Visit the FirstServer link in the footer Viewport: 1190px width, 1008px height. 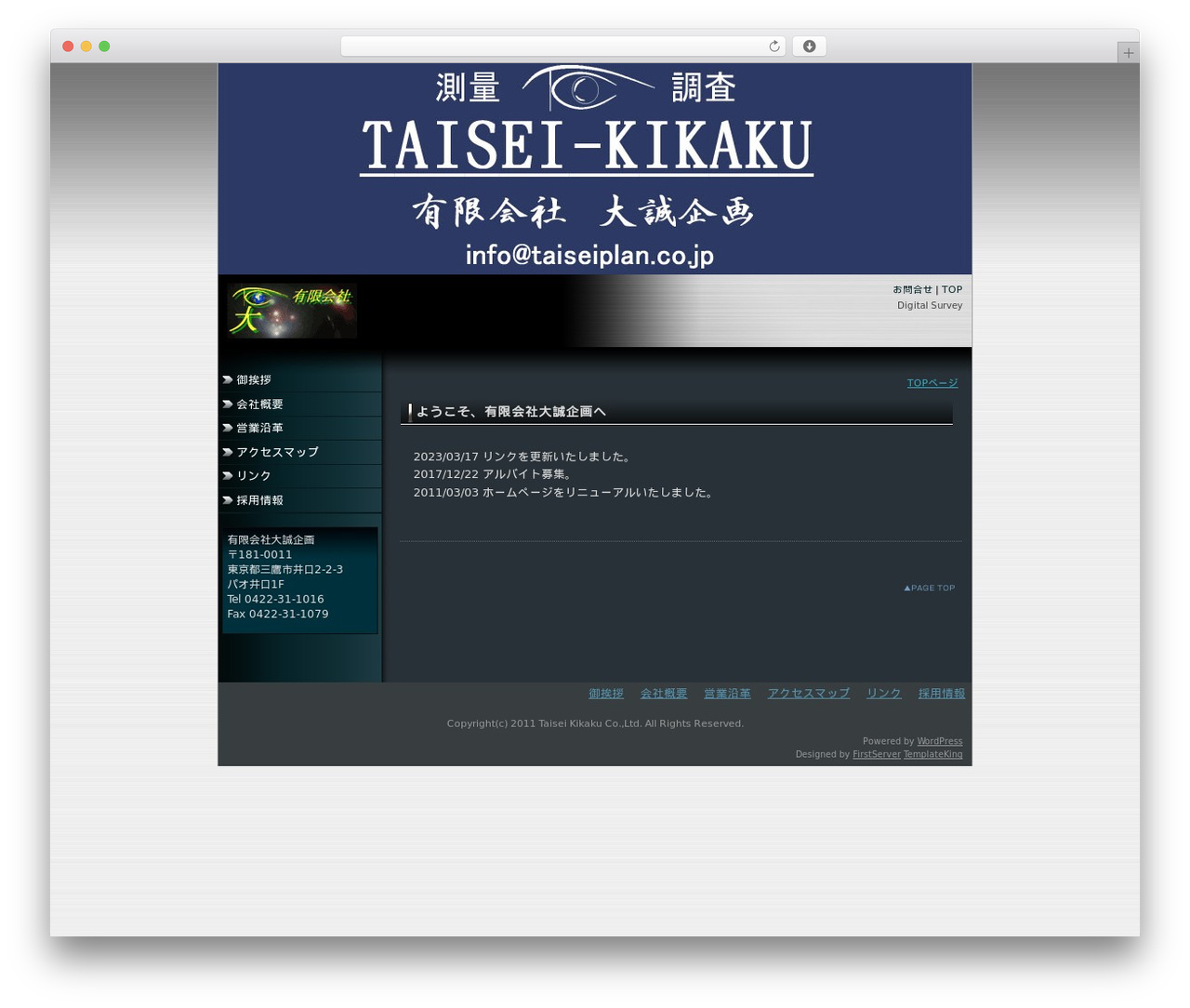[877, 755]
